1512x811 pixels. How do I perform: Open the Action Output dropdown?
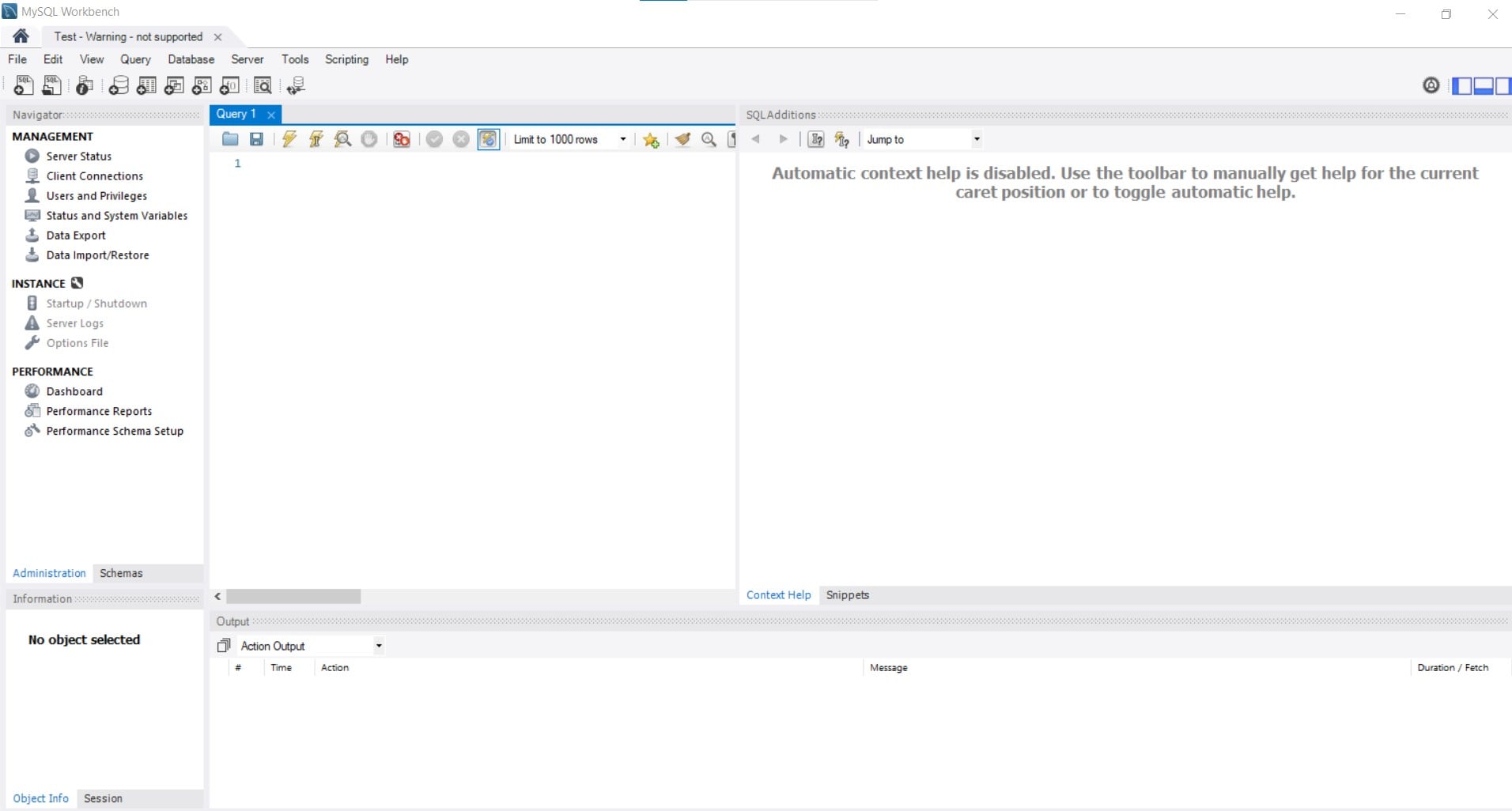tap(312, 646)
